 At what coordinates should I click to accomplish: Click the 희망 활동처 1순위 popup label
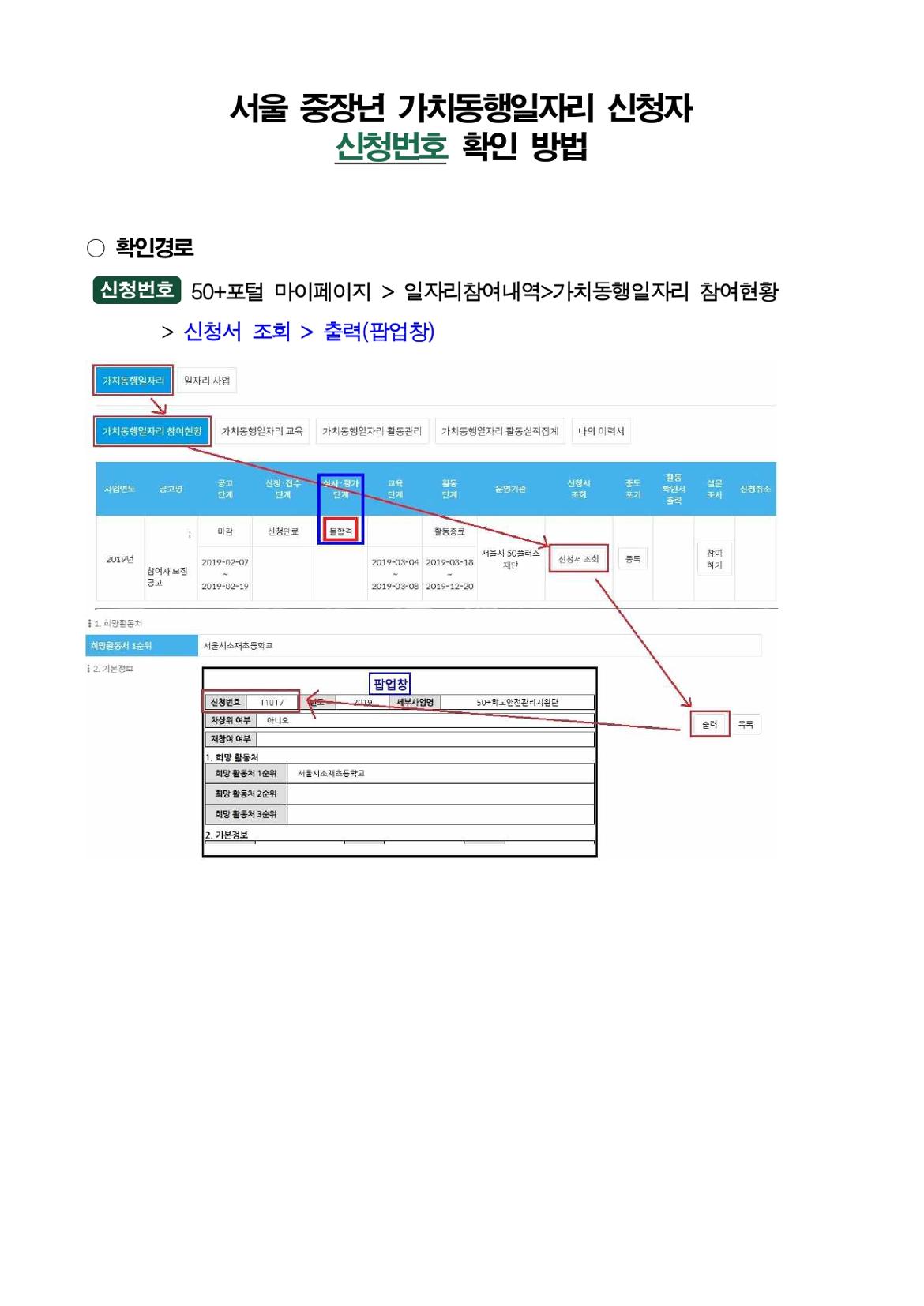tap(246, 773)
